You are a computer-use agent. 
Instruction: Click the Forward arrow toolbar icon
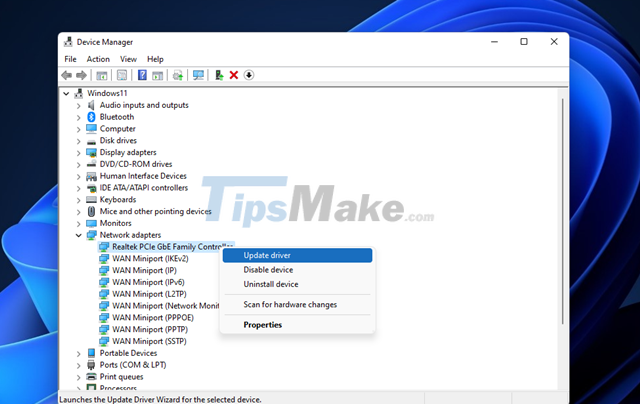click(x=81, y=75)
